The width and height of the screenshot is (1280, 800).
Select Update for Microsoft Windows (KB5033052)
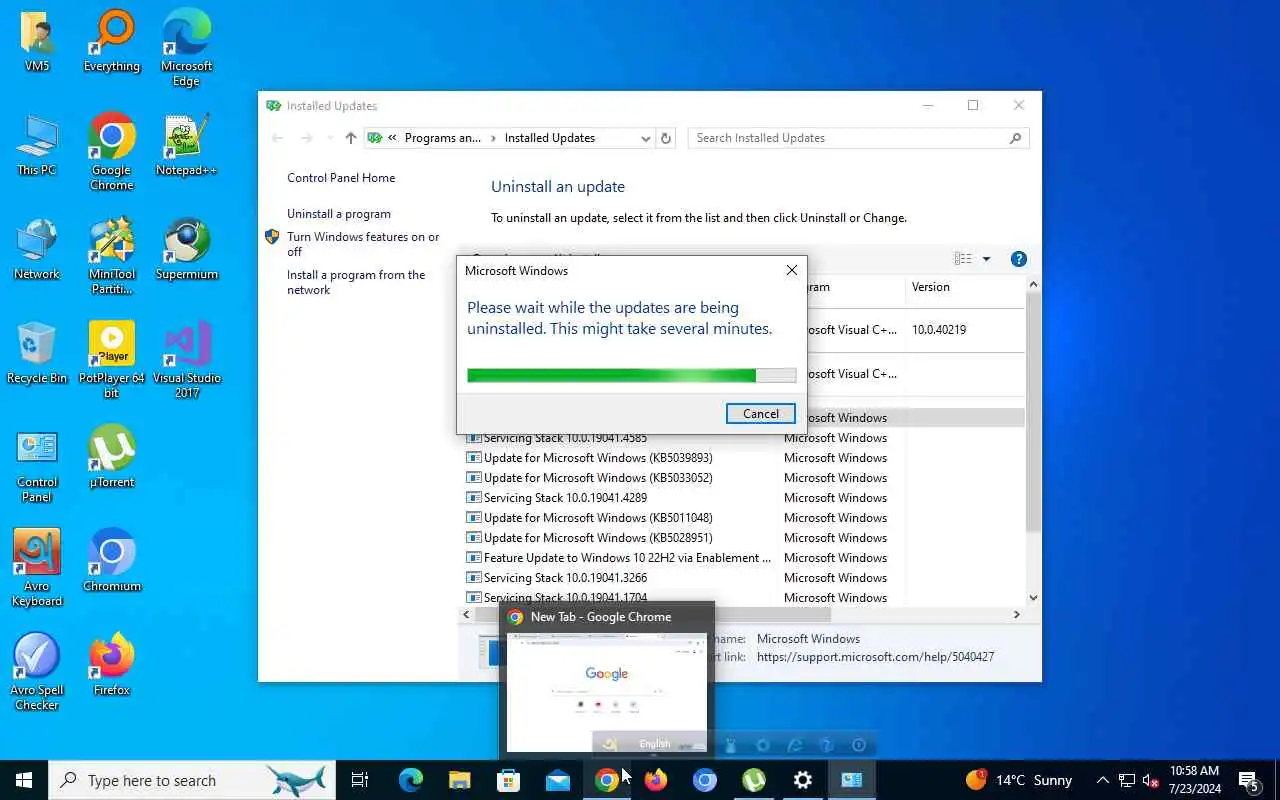(x=598, y=478)
